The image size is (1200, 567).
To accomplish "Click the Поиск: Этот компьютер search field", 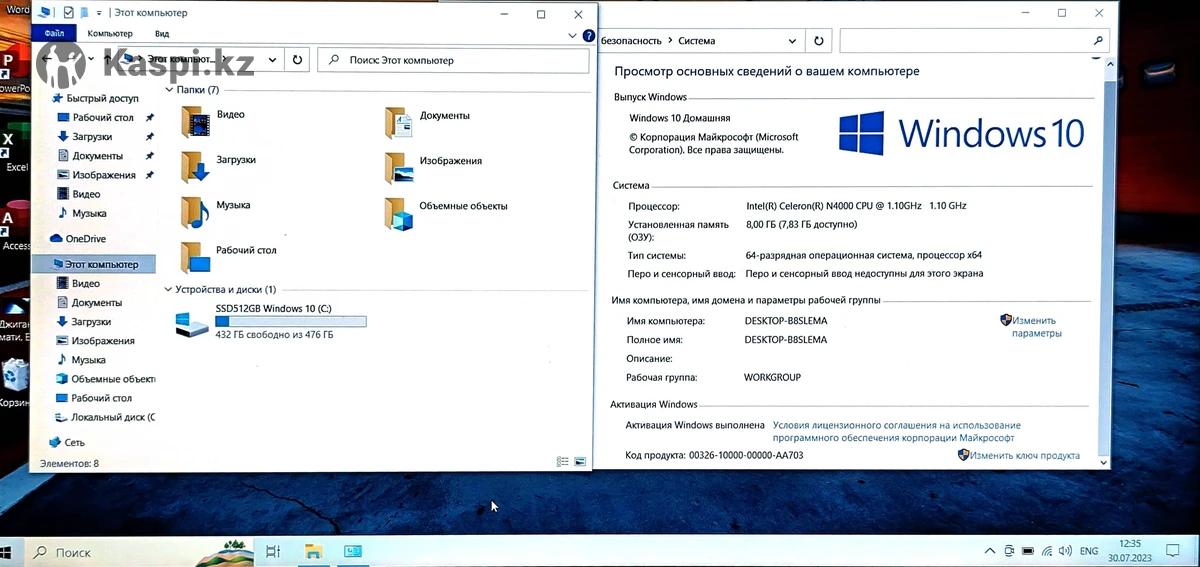I will (x=453, y=60).
